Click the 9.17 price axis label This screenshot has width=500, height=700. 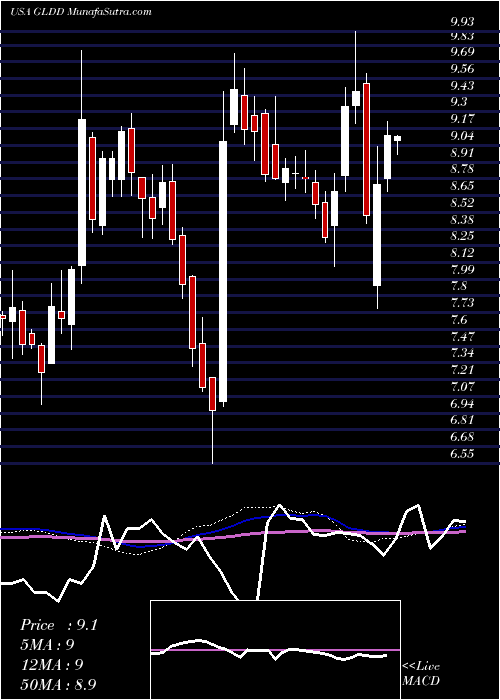(462, 118)
